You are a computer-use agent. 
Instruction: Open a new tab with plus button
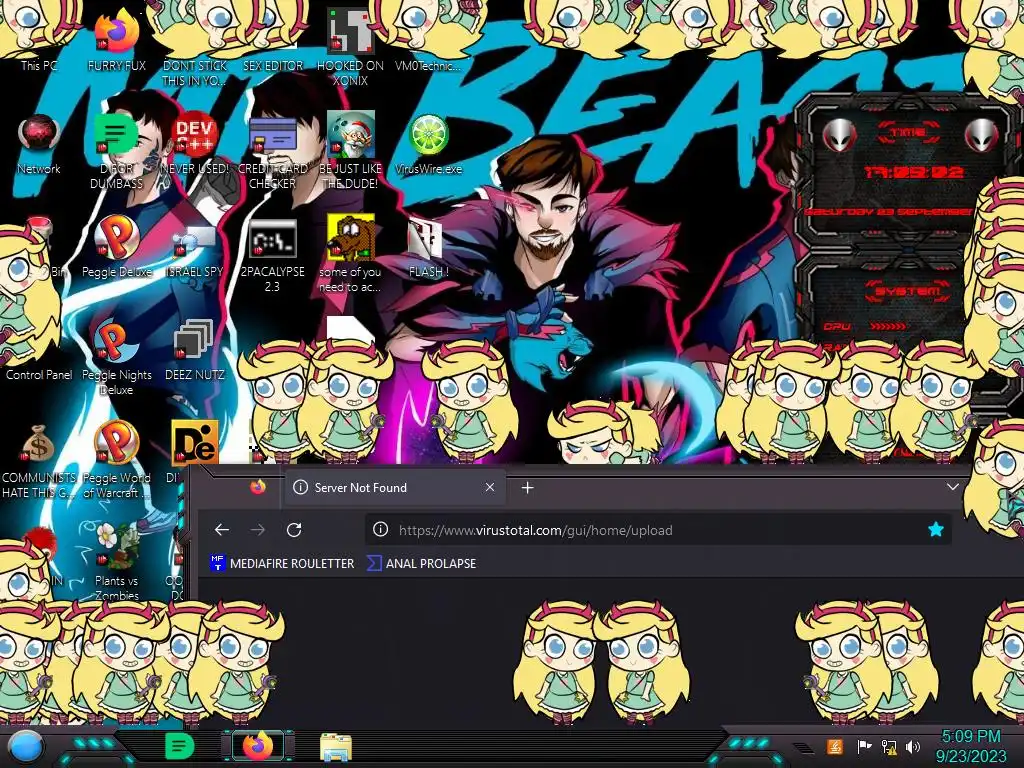(x=528, y=487)
